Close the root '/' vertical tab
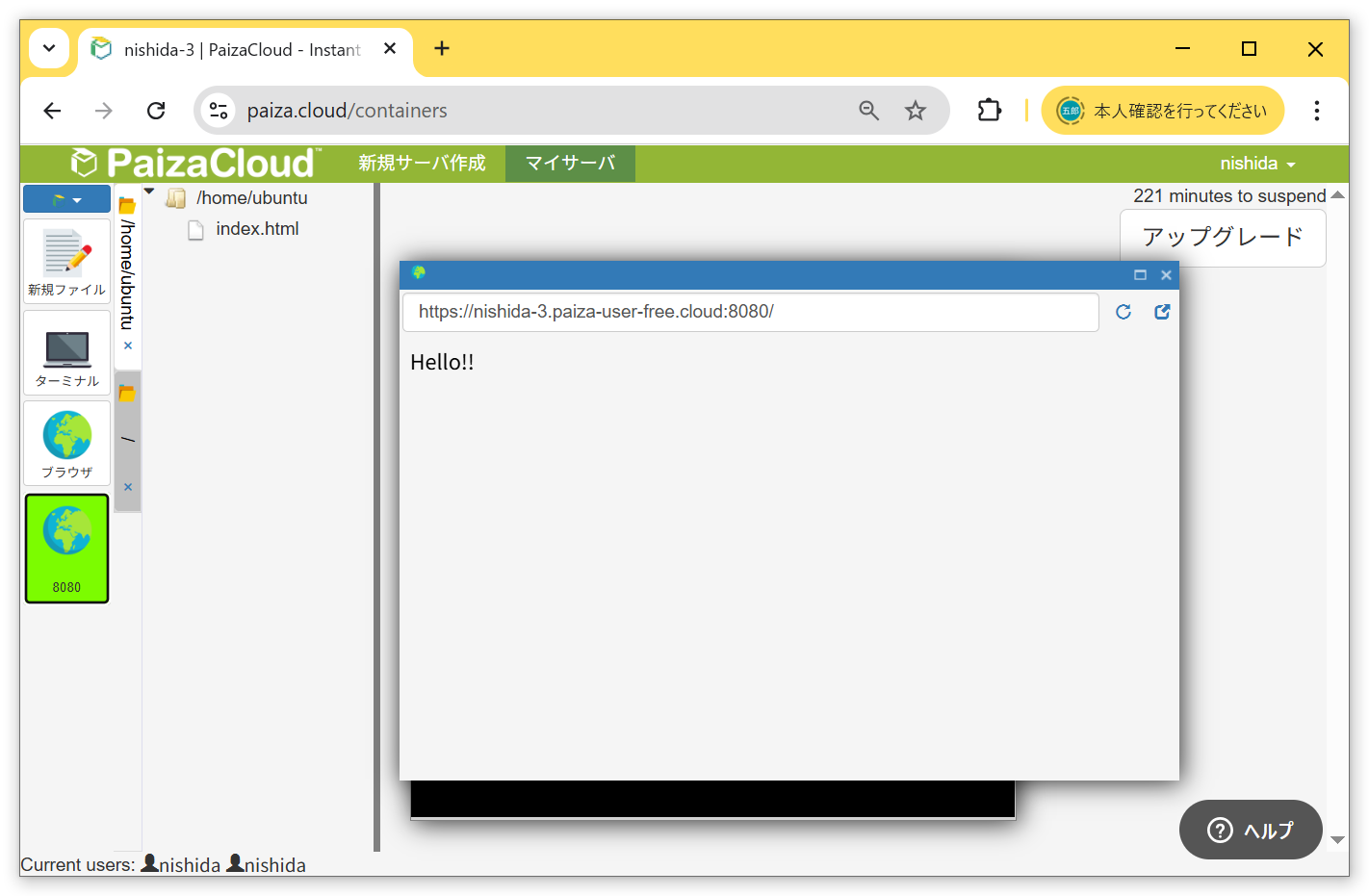 128,487
